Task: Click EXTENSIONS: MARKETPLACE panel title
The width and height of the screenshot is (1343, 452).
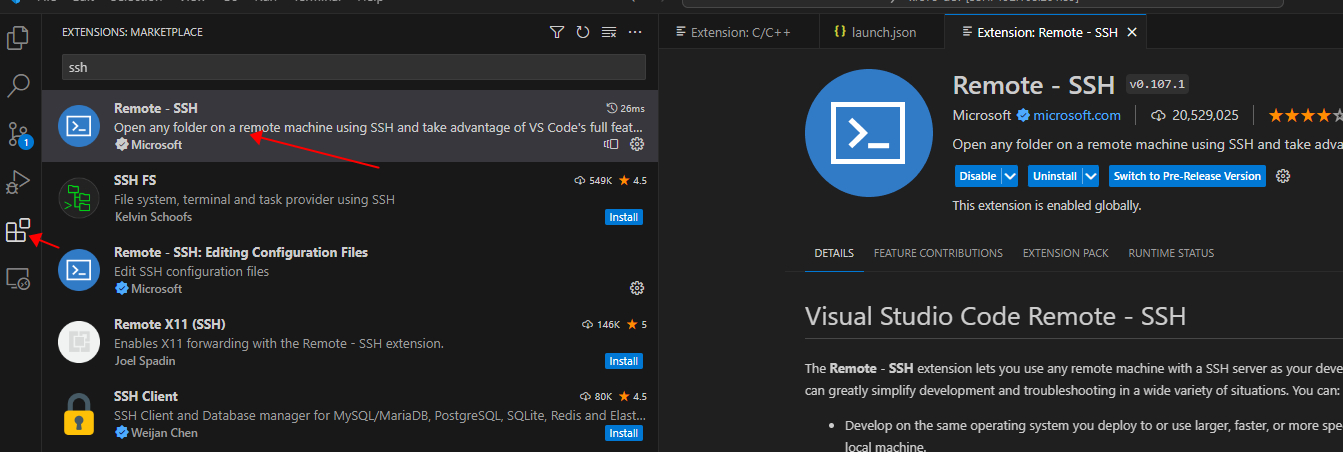Action: pyautogui.click(x=132, y=33)
